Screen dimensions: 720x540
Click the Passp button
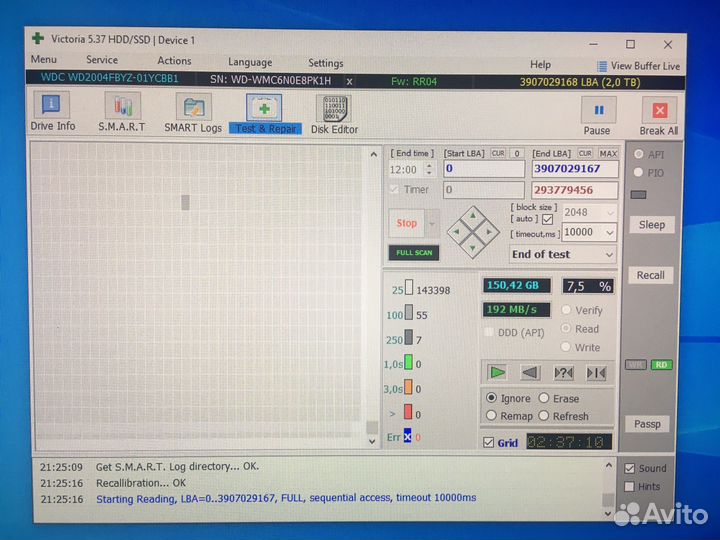click(x=647, y=424)
